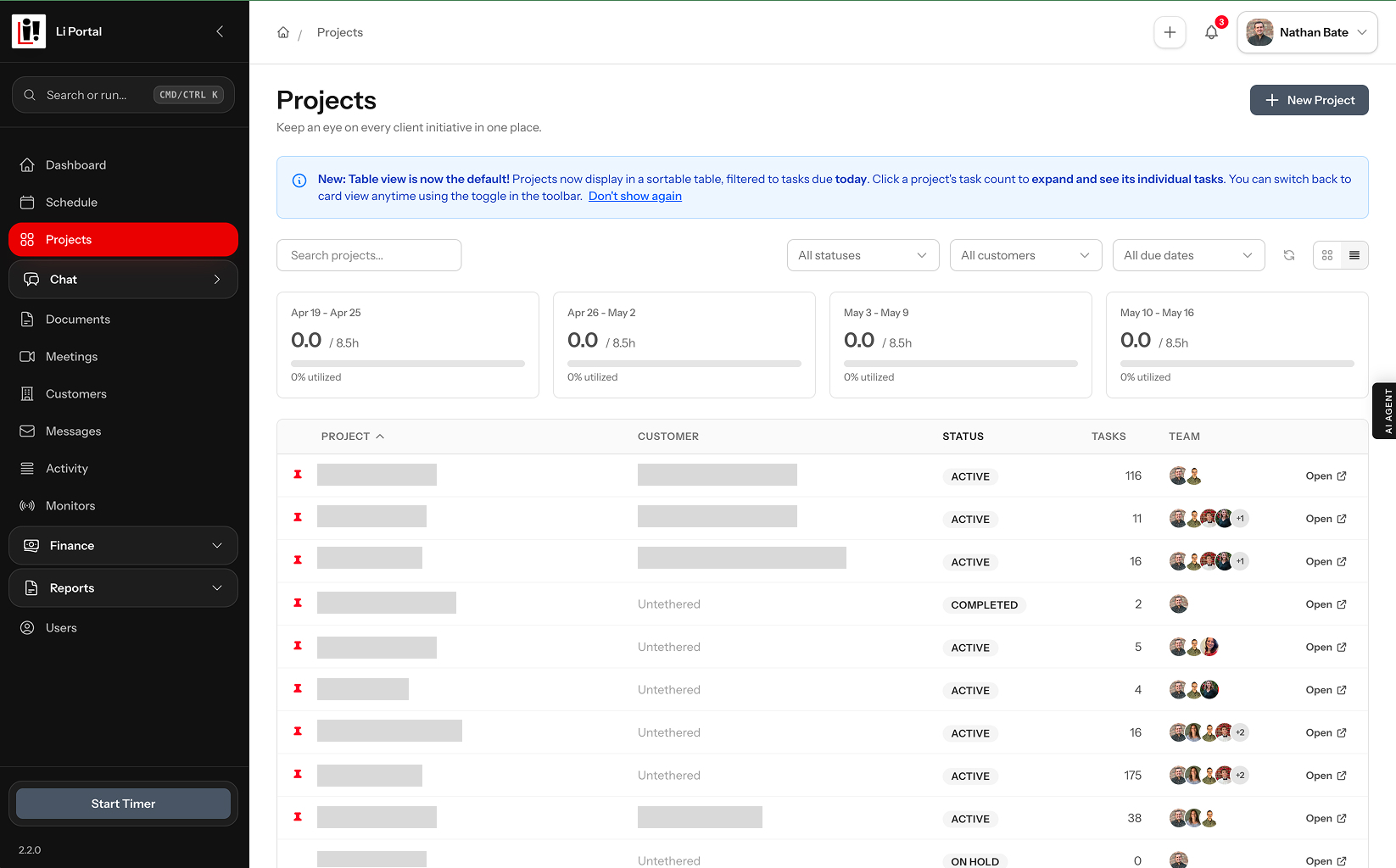
Task: Open the AI Agent side tab
Action: (1386, 410)
